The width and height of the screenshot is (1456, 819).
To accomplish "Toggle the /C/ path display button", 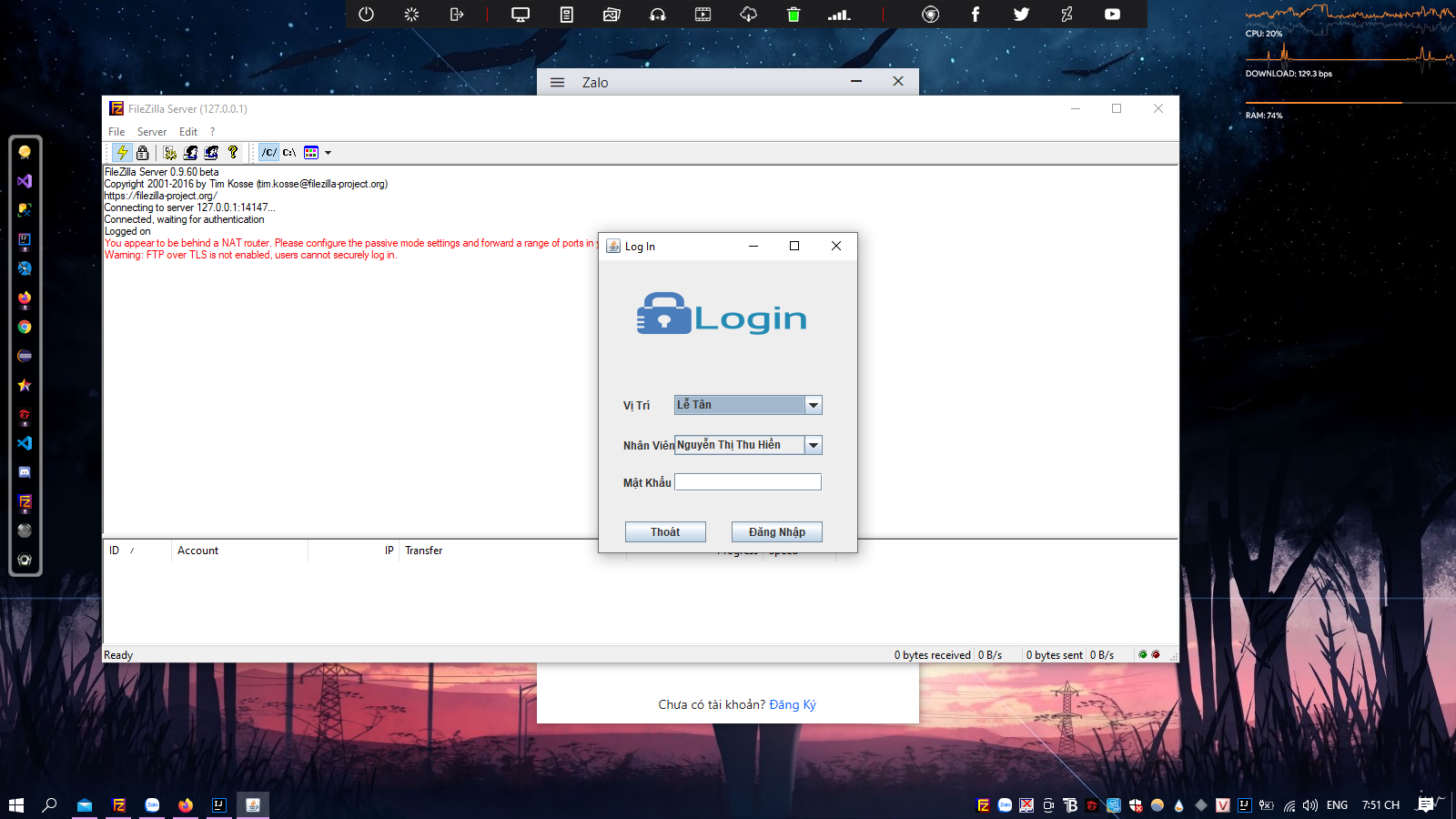I will [x=269, y=152].
